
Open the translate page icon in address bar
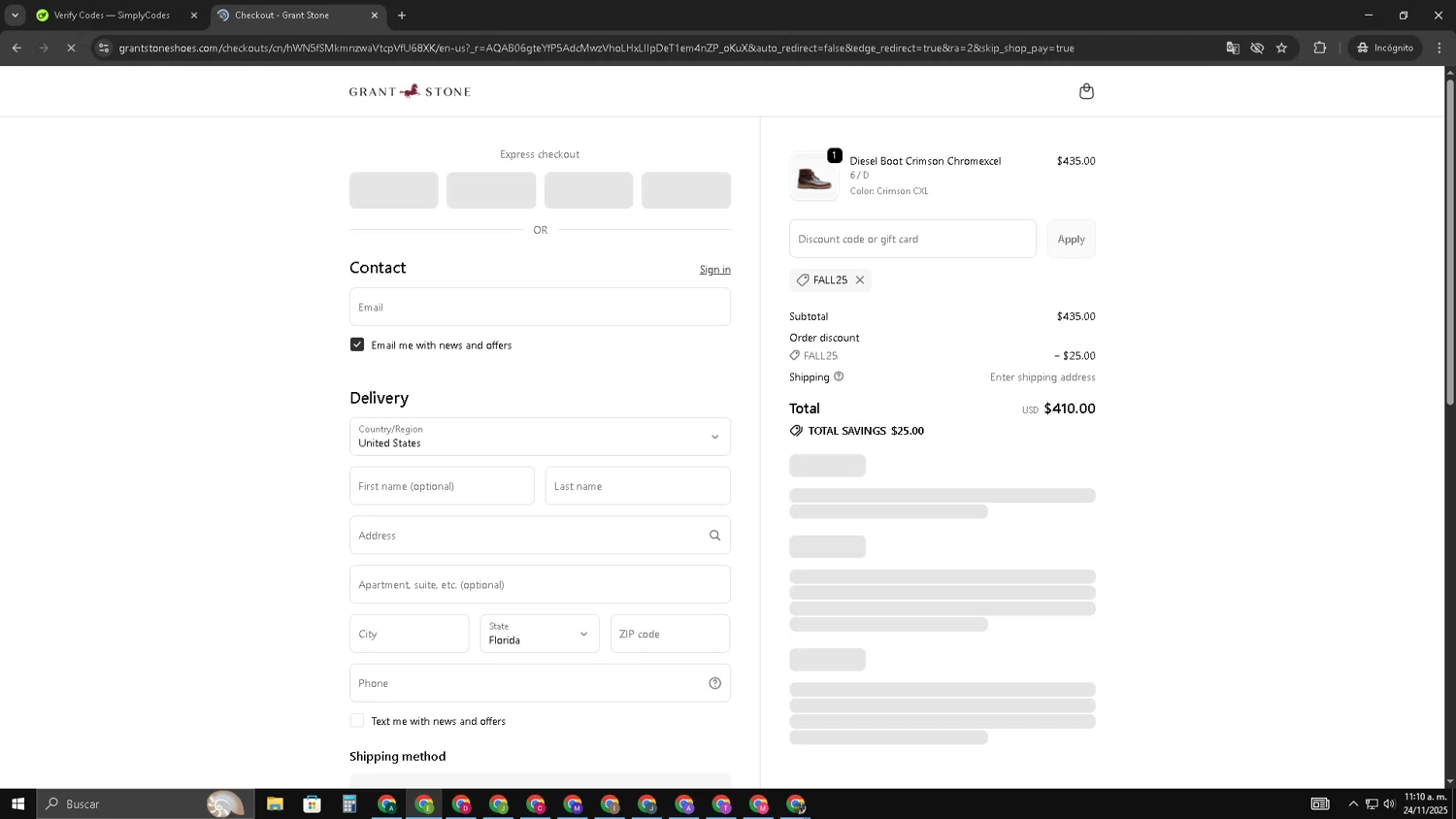pyautogui.click(x=1233, y=48)
